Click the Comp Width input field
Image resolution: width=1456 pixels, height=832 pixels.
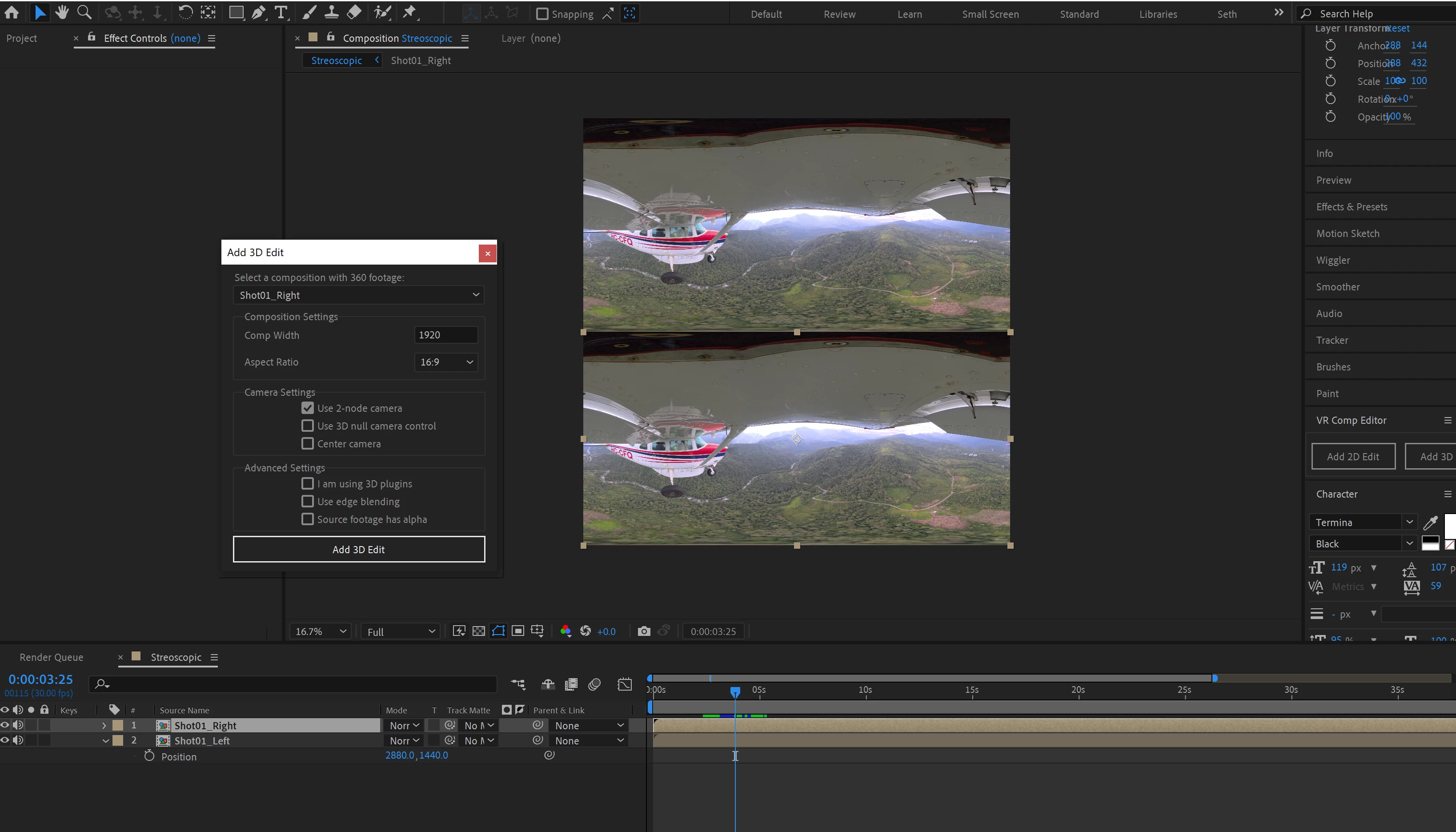445,335
